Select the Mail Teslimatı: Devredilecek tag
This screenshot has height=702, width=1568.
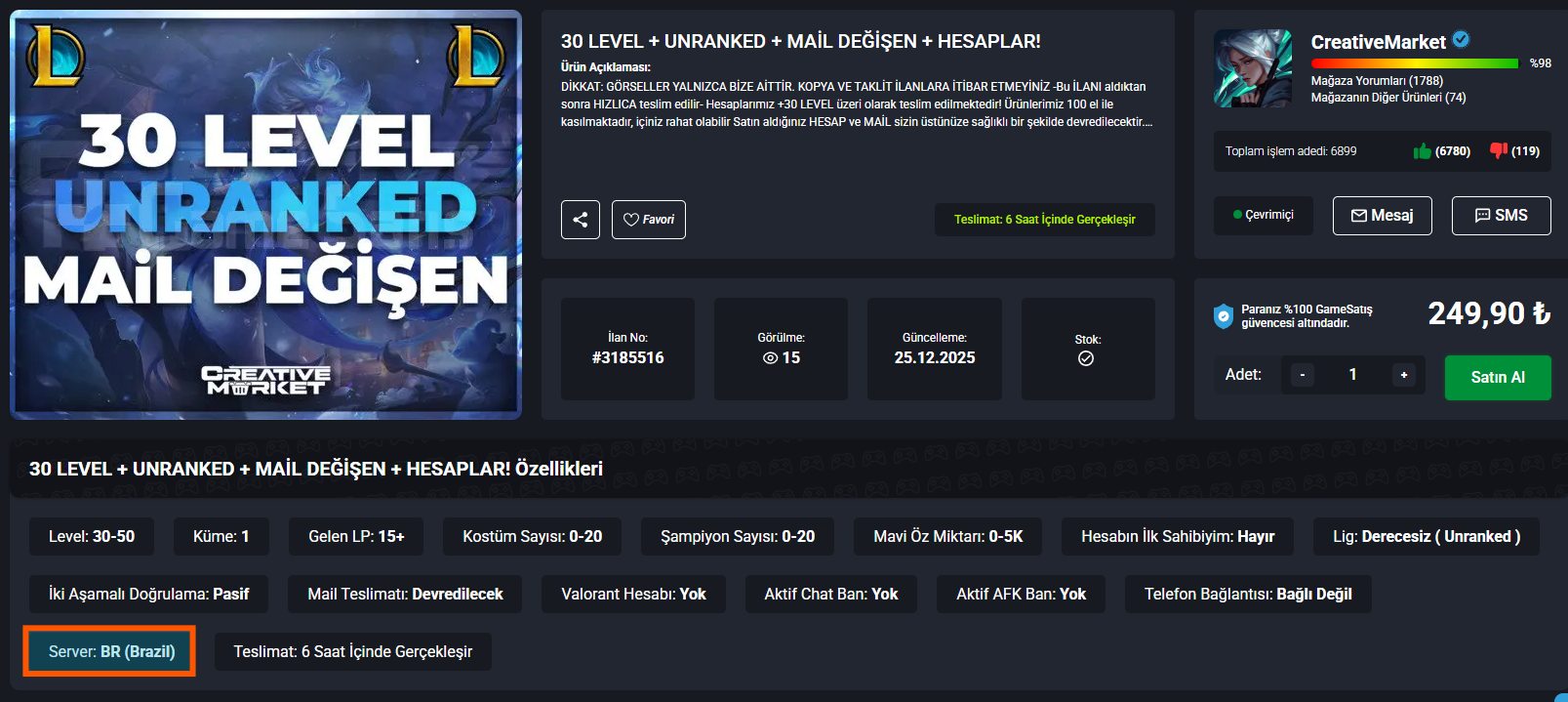[405, 595]
